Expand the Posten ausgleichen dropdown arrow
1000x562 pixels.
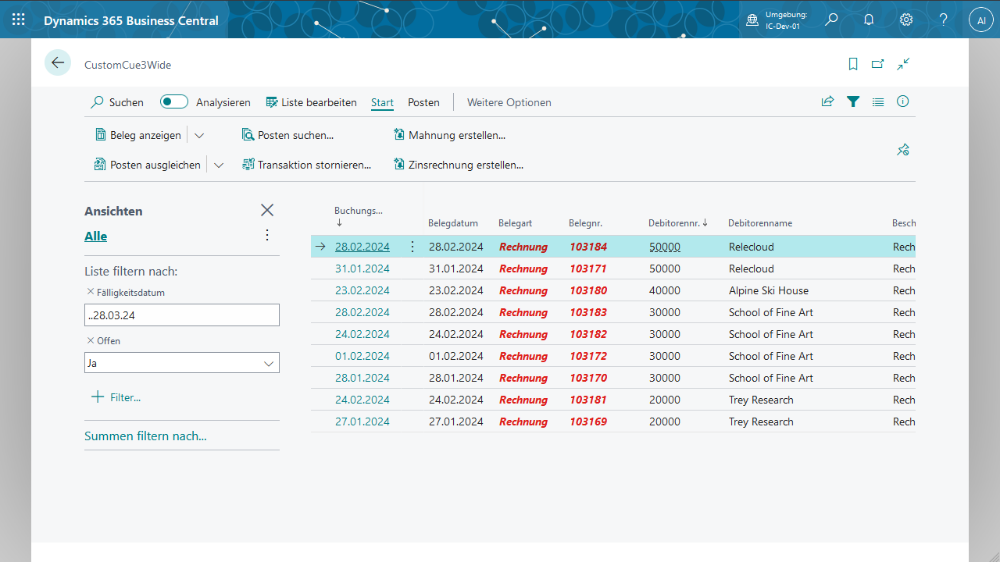point(219,165)
